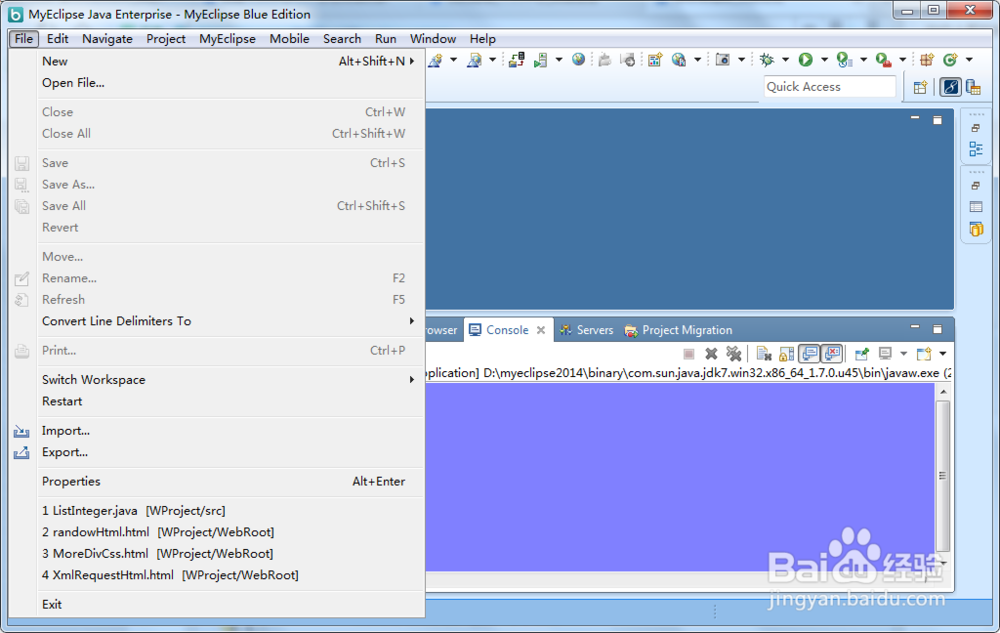
Task: Toggle Scroll Lock in the Console toolbar
Action: (x=787, y=353)
